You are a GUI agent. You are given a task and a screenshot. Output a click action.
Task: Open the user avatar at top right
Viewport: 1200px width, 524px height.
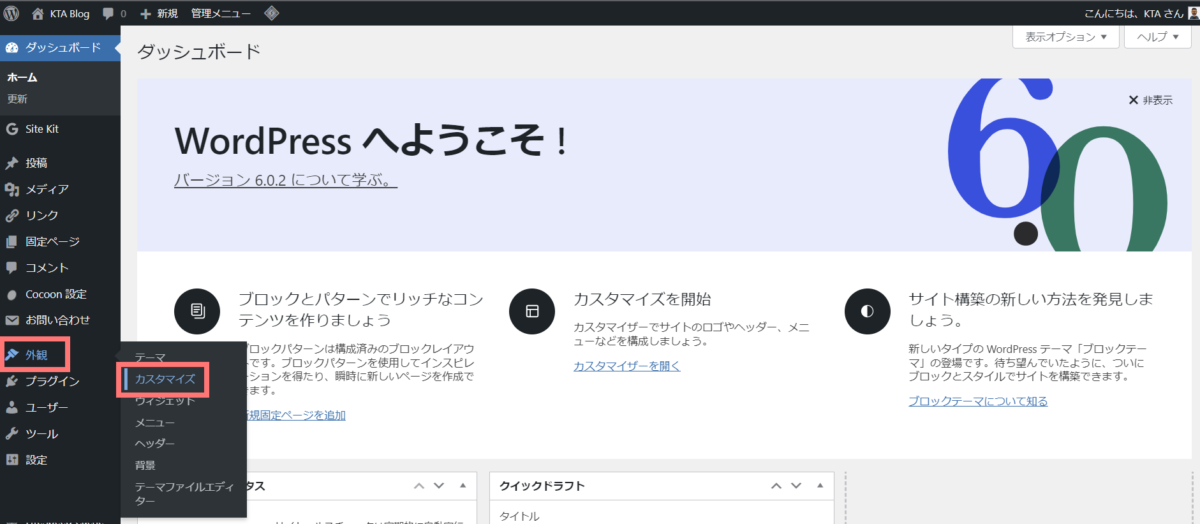(x=1192, y=14)
